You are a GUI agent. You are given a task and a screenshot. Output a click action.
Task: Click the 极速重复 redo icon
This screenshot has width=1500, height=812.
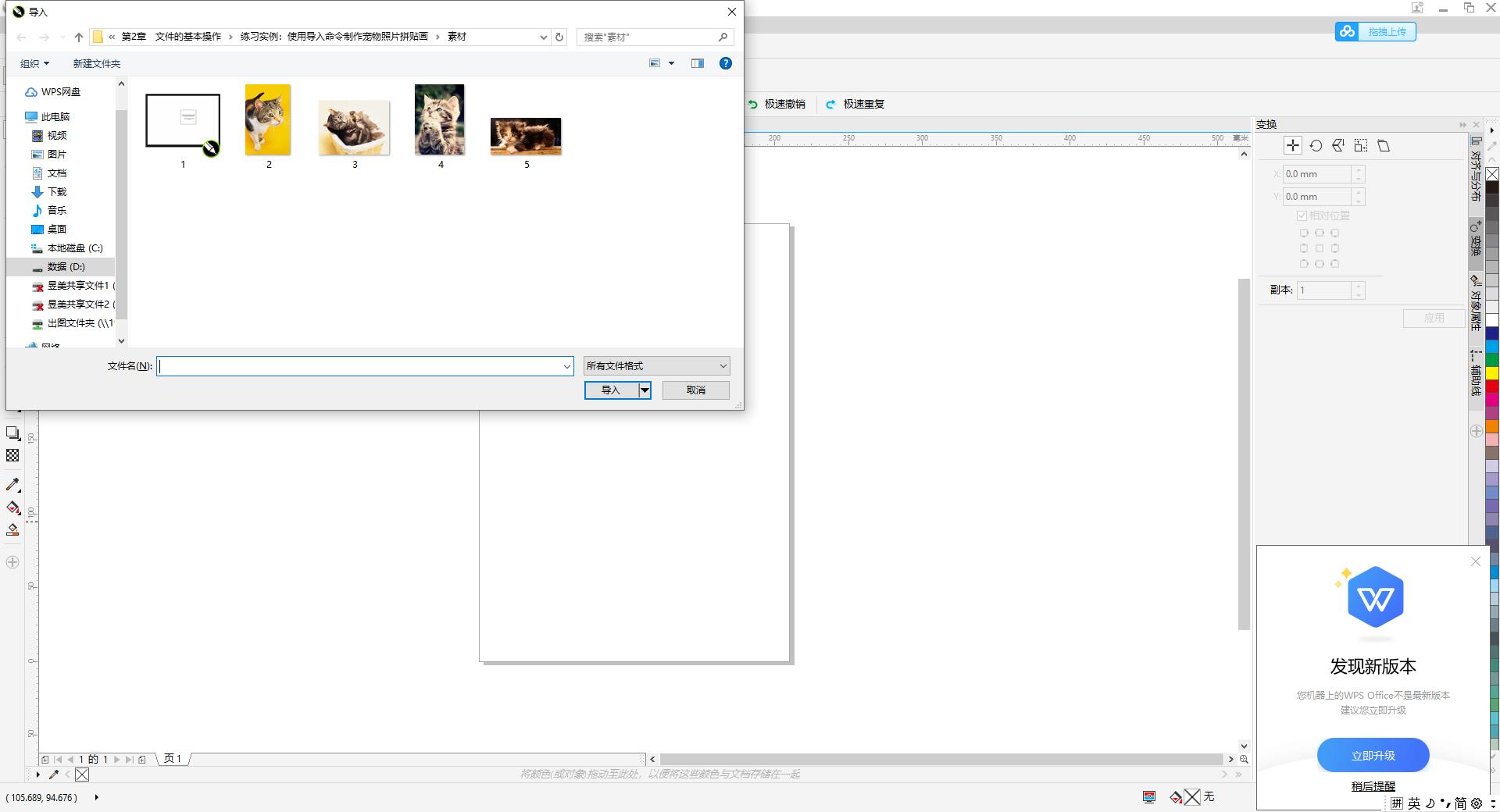(830, 104)
